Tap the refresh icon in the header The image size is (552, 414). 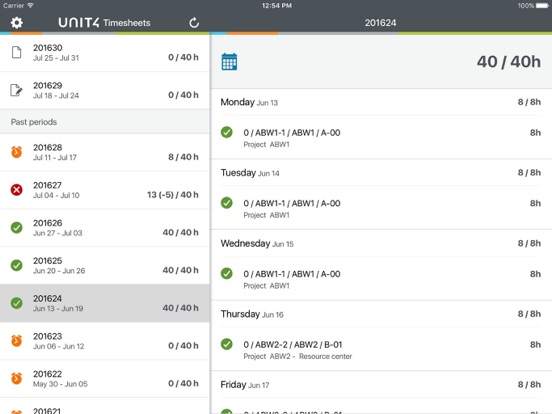(194, 23)
